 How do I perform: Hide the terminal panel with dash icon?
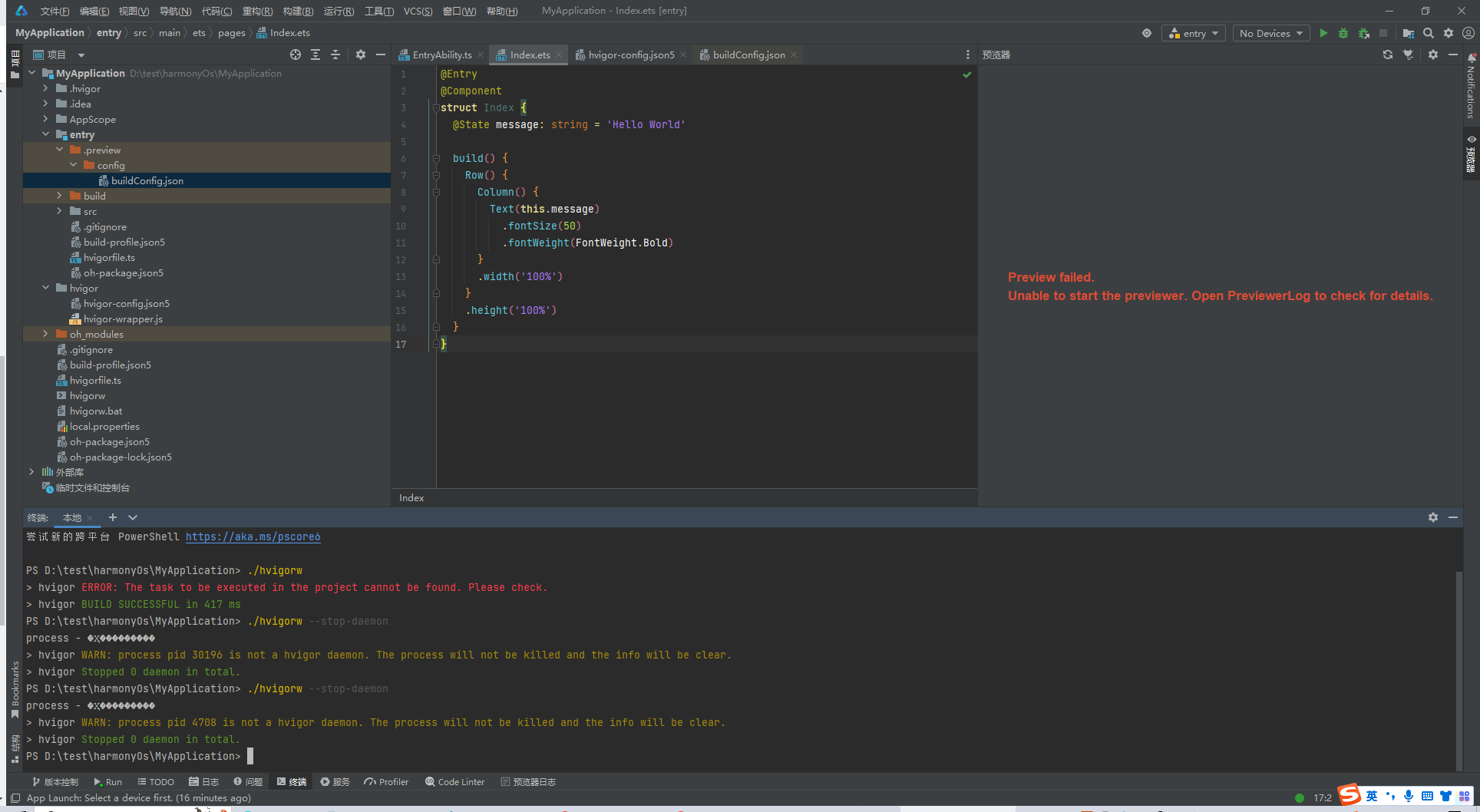(1452, 517)
